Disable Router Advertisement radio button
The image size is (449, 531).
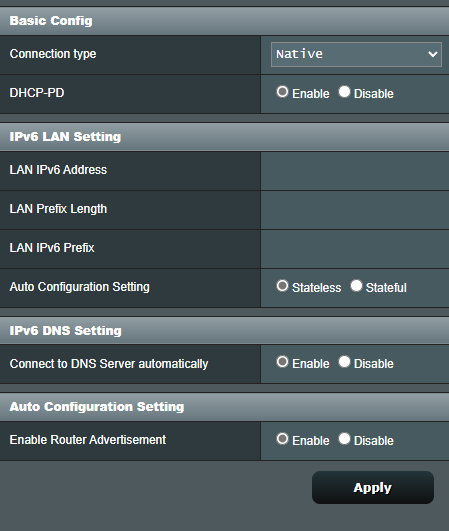[344, 439]
